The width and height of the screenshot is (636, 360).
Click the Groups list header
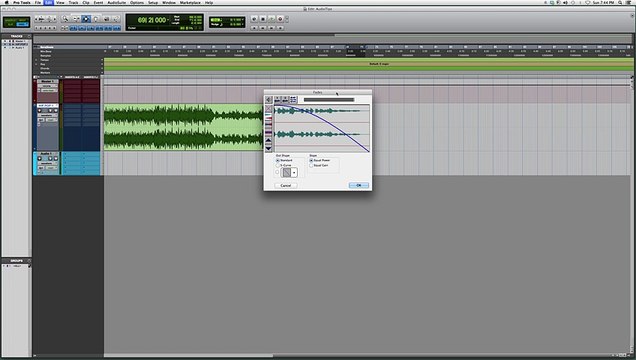16,261
